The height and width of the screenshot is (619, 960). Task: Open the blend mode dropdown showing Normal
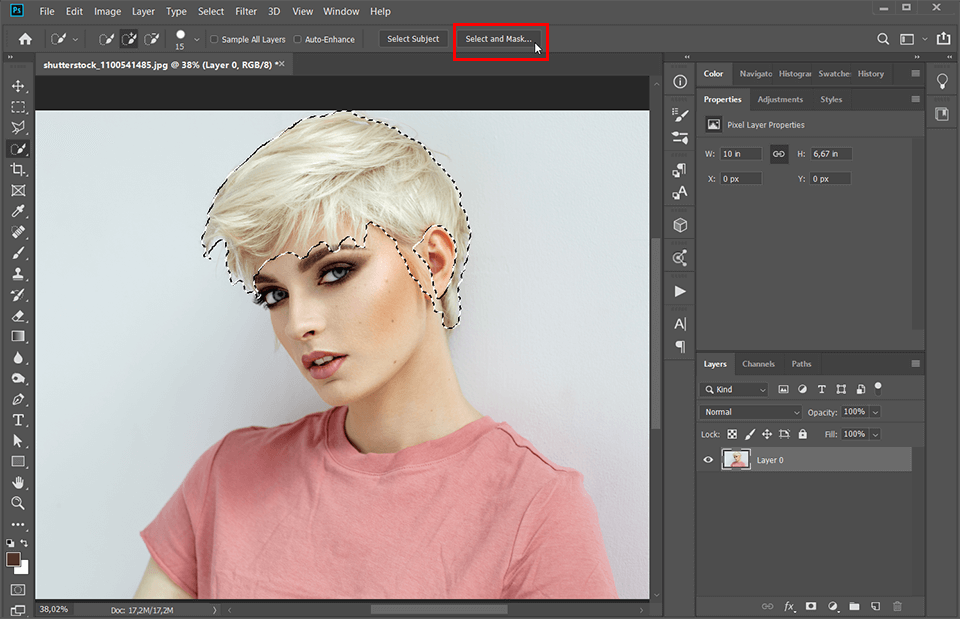(x=750, y=411)
